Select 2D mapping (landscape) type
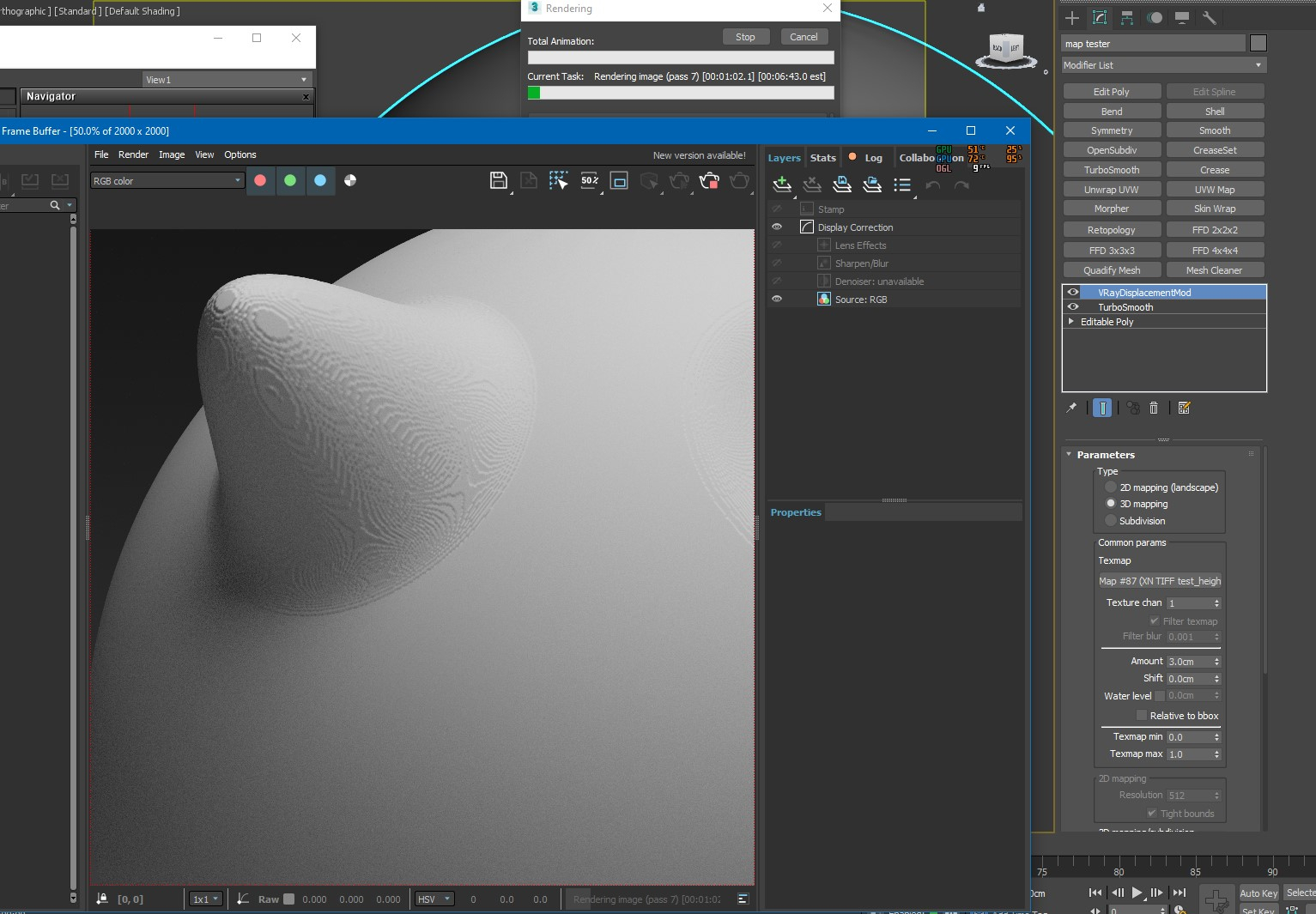 (1111, 487)
